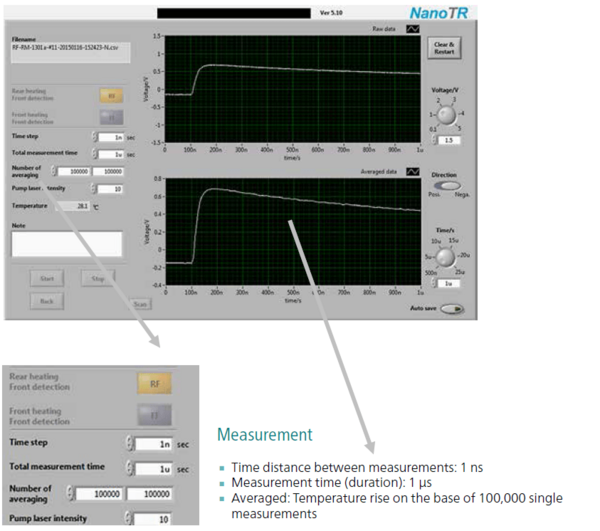Click the Time/s value field showing 1u
The height and width of the screenshot is (531, 600).
coord(449,283)
